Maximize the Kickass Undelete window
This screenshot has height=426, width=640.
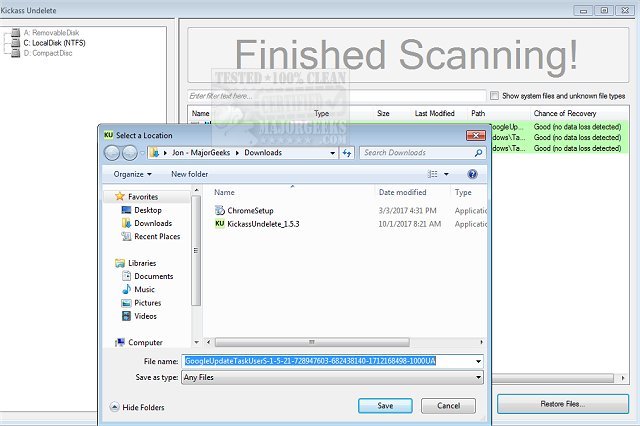pyautogui.click(x=604, y=11)
